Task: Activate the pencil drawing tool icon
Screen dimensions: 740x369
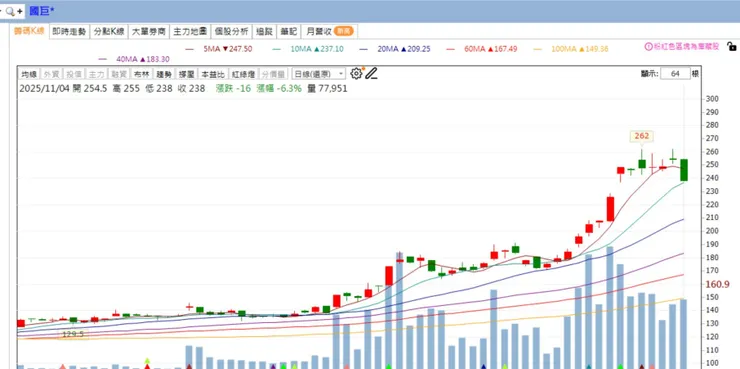Action: click(x=371, y=74)
